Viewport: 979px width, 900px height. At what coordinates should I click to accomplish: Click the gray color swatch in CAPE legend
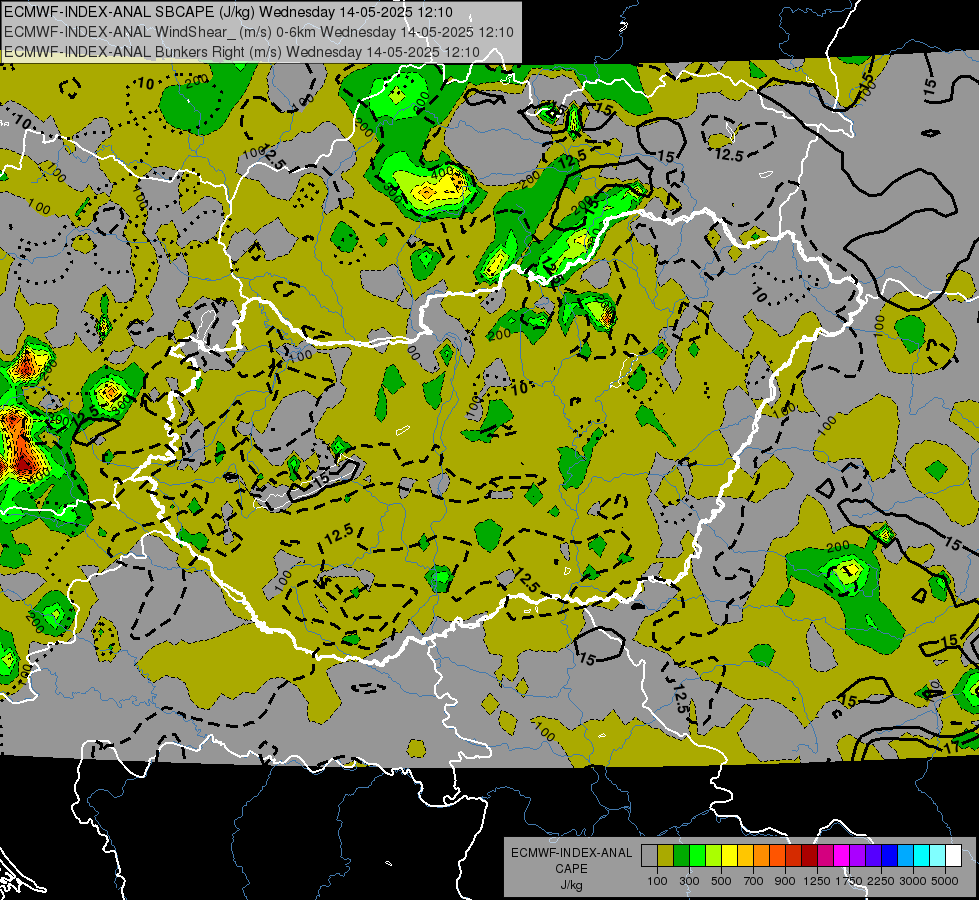click(649, 855)
